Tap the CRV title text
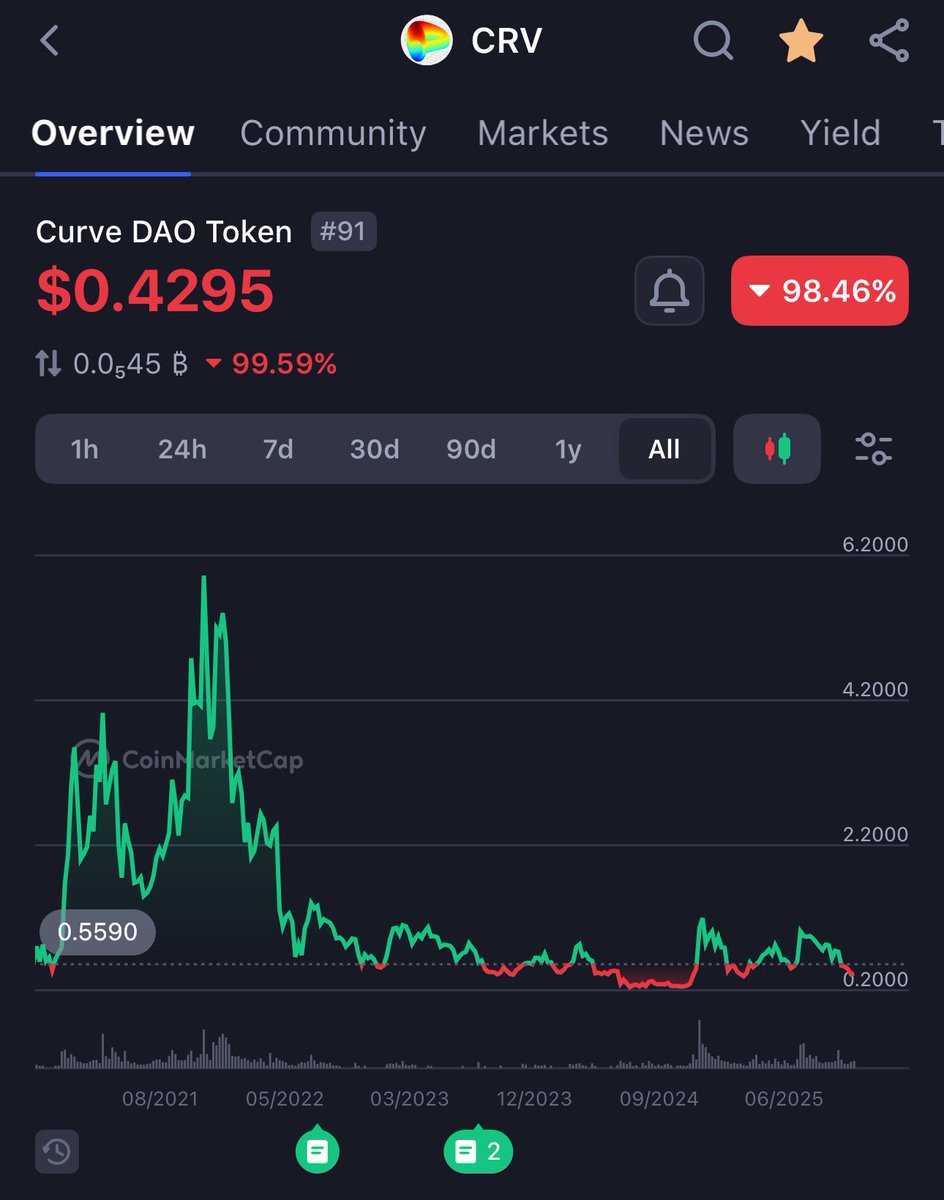 tap(507, 41)
